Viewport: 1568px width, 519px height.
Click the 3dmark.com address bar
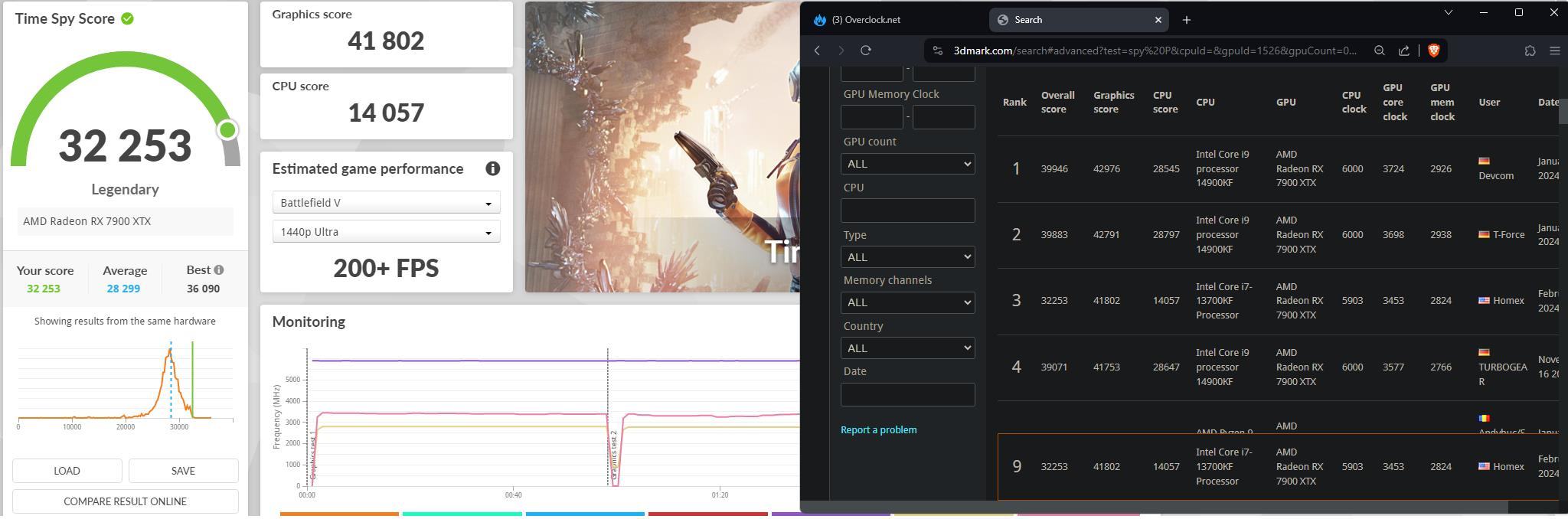(1155, 51)
